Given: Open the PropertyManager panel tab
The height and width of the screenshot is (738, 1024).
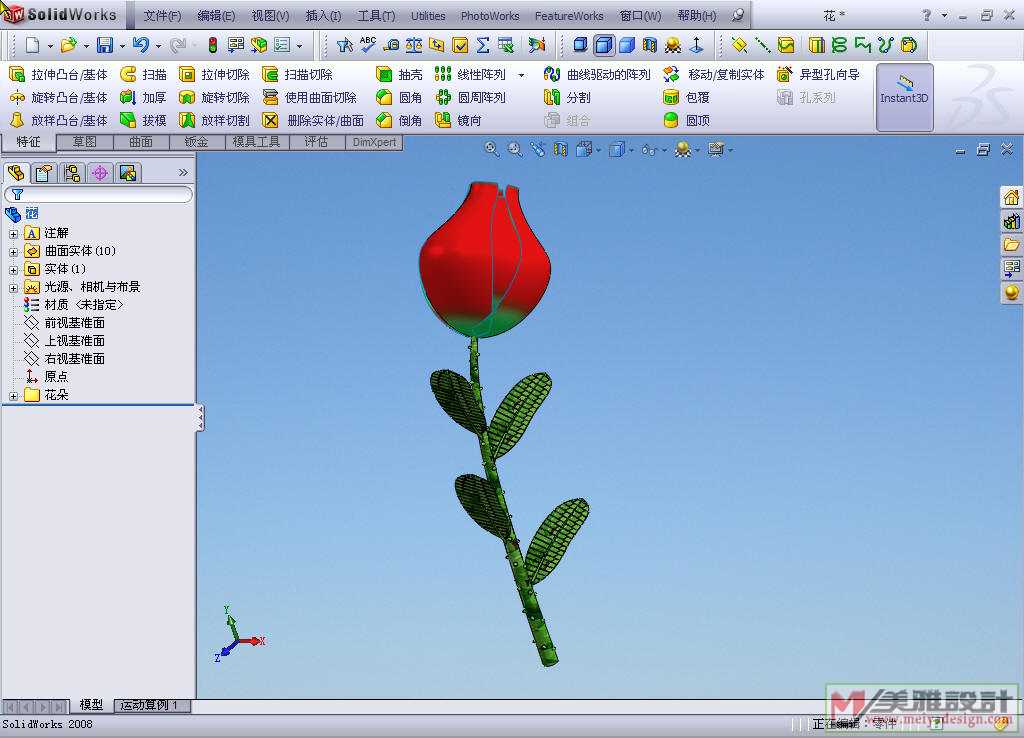Looking at the screenshot, I should click(x=44, y=173).
